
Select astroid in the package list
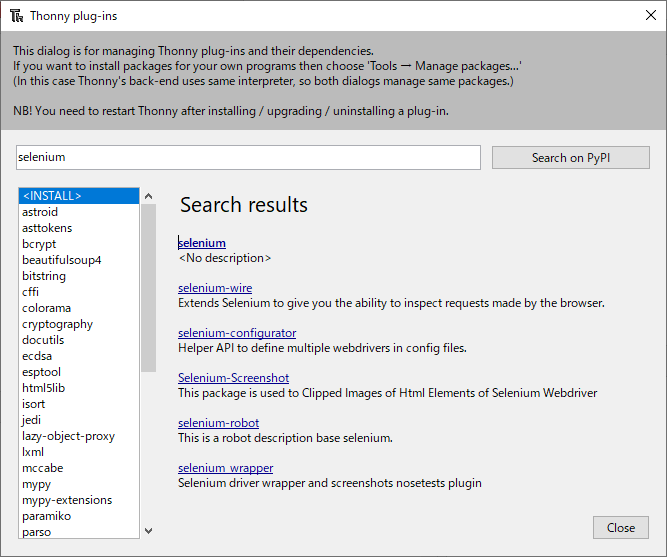pos(79,212)
